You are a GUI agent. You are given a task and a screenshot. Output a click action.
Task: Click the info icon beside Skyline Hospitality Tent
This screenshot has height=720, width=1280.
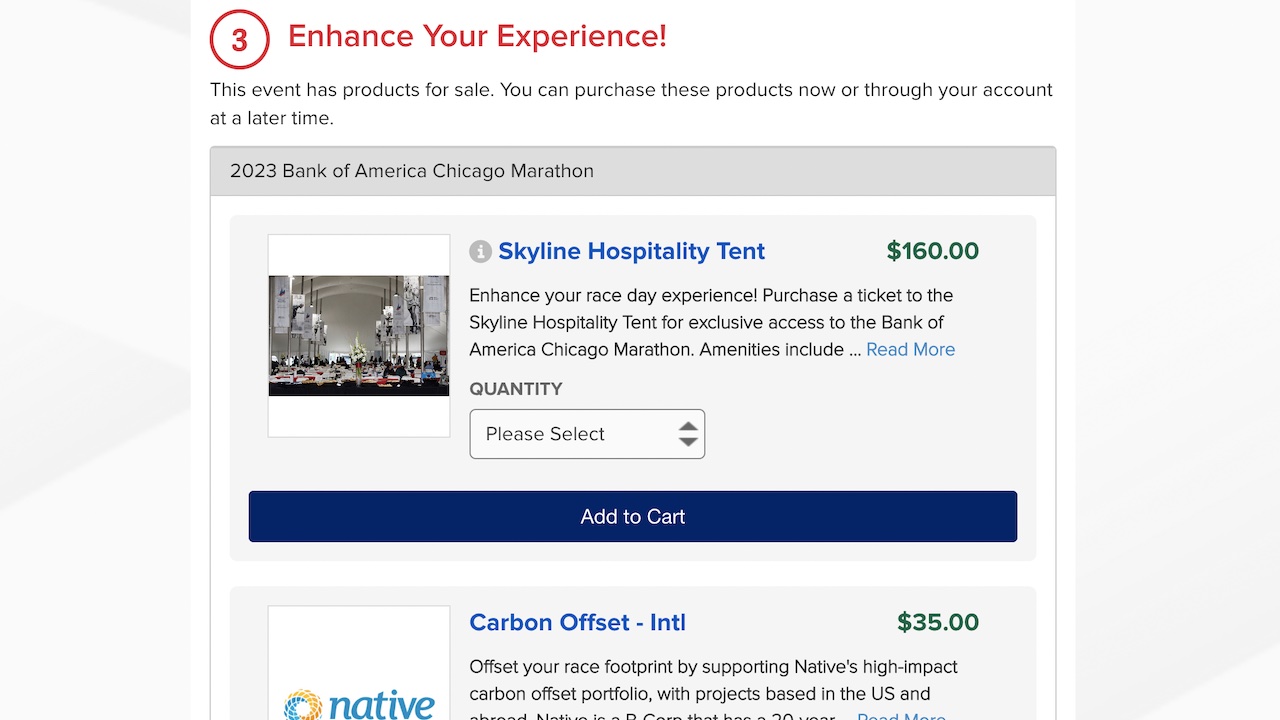480,252
